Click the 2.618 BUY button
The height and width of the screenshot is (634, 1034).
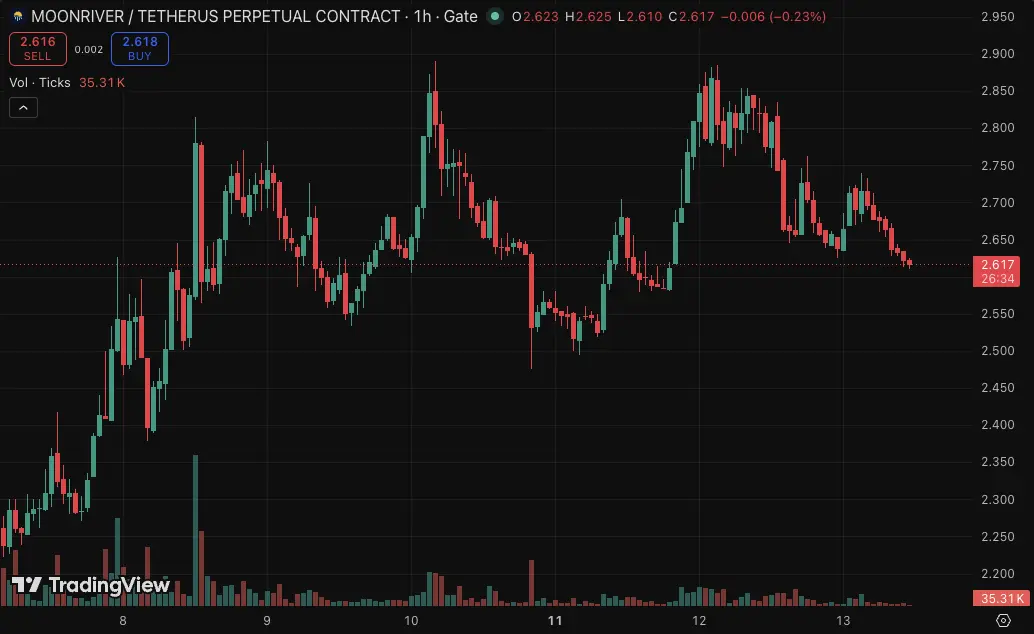pos(140,49)
